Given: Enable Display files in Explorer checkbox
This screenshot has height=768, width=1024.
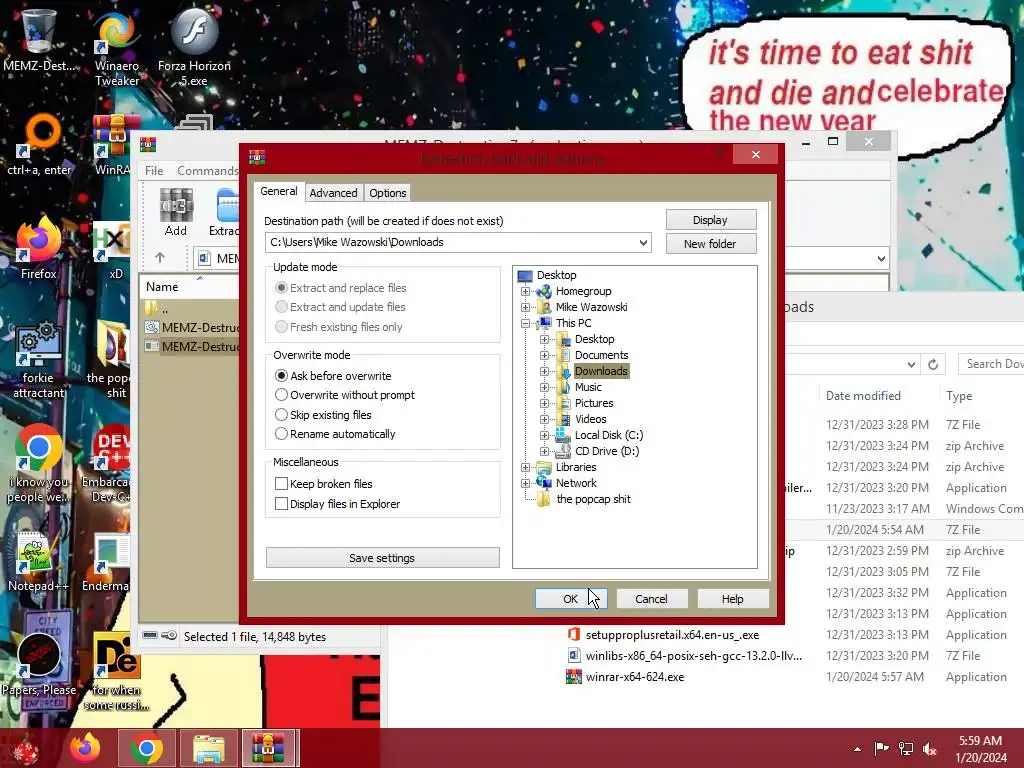Looking at the screenshot, I should (281, 504).
